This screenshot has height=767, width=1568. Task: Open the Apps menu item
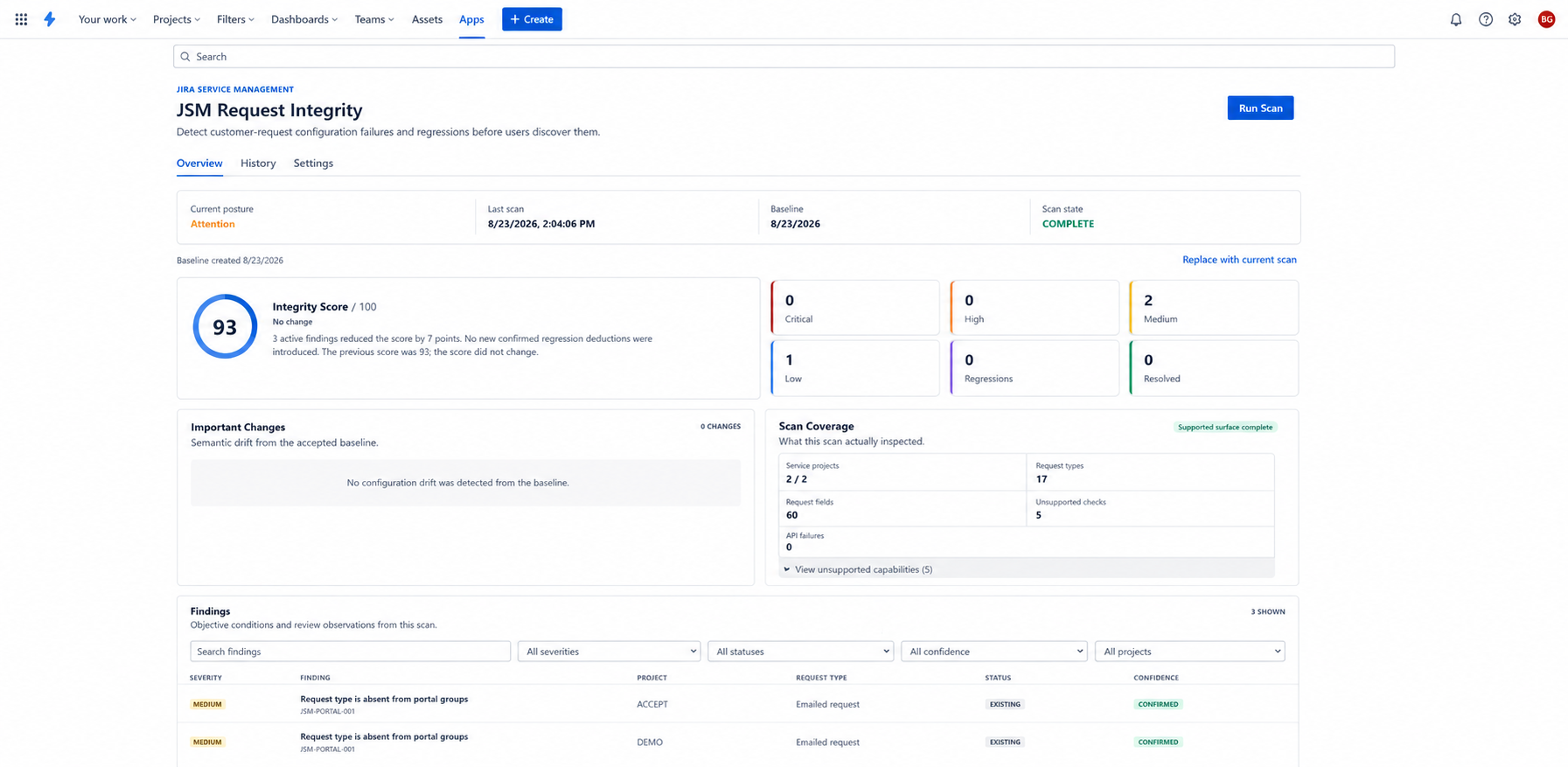coord(471,19)
